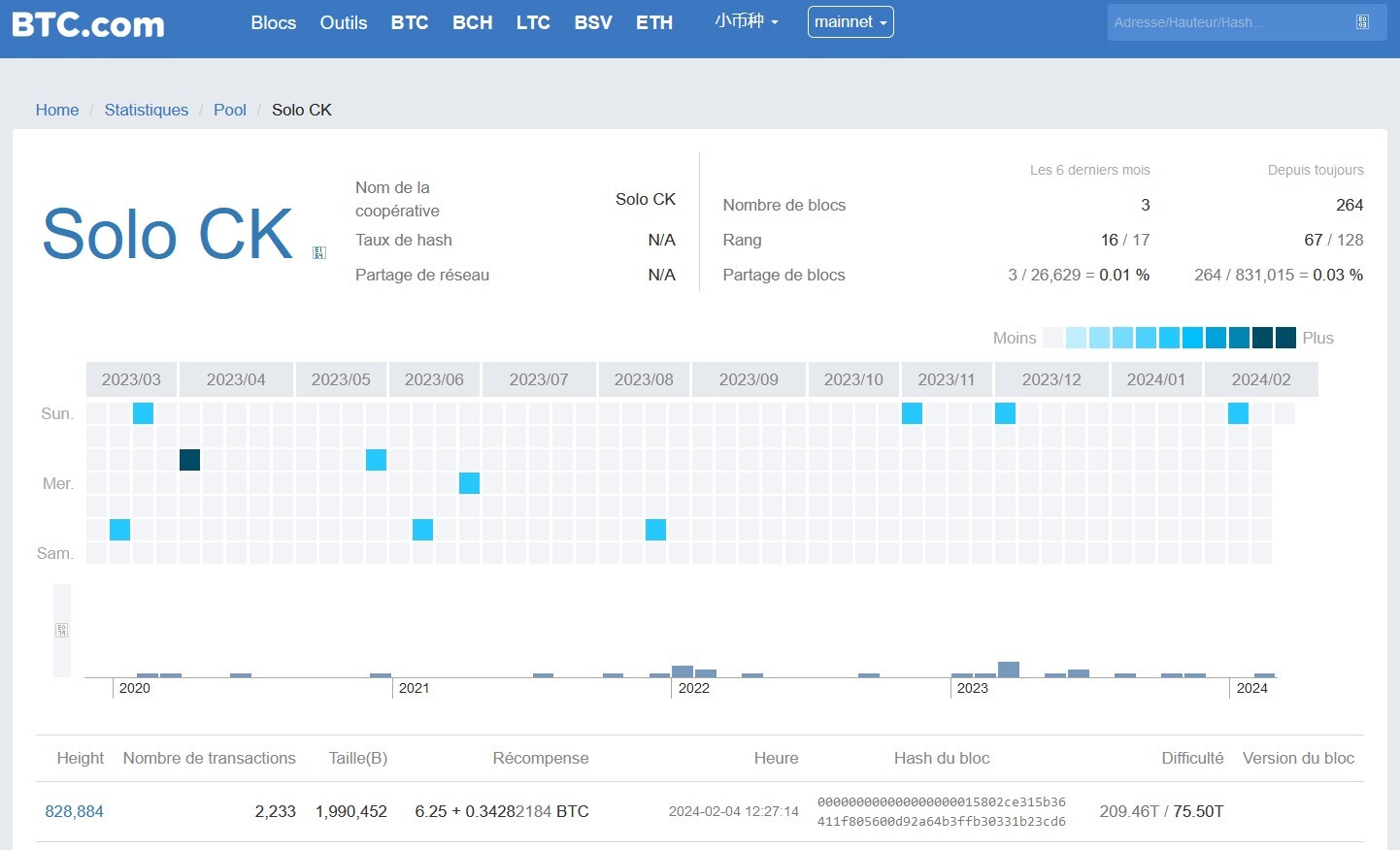Click the 2024 year marker on the timeline
Viewport: 1400px width, 850px height.
[x=1252, y=688]
